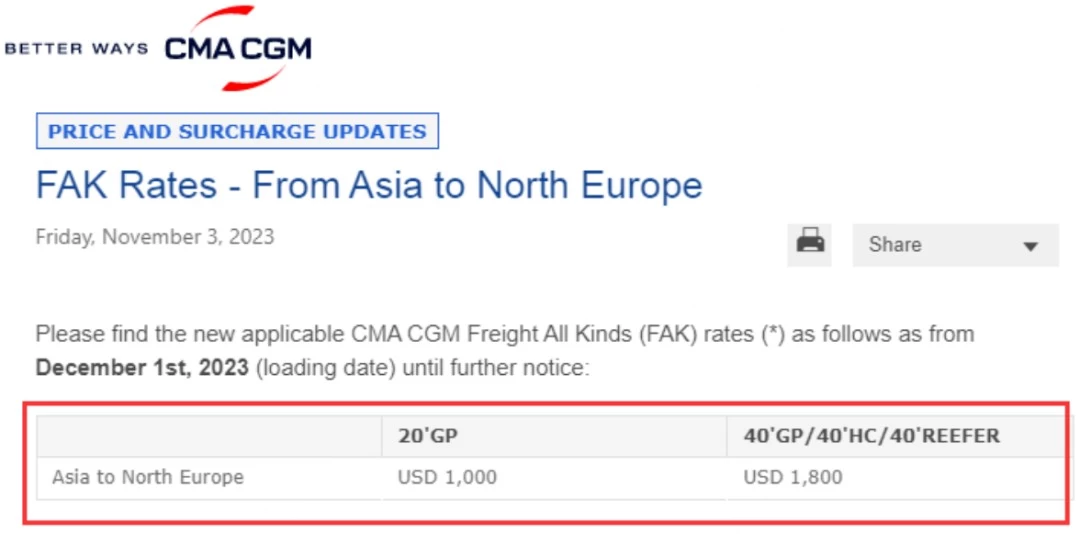Click the Asia to North Europe row label
This screenshot has width=1080, height=534.
click(148, 477)
